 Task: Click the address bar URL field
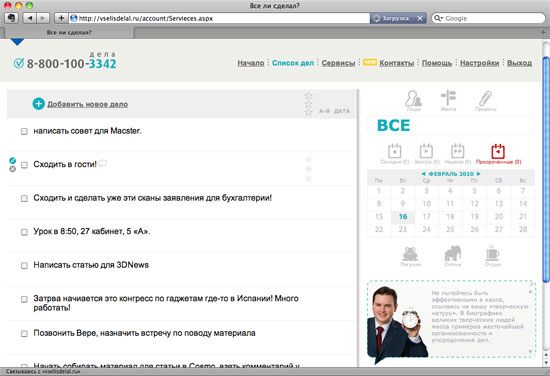point(219,18)
